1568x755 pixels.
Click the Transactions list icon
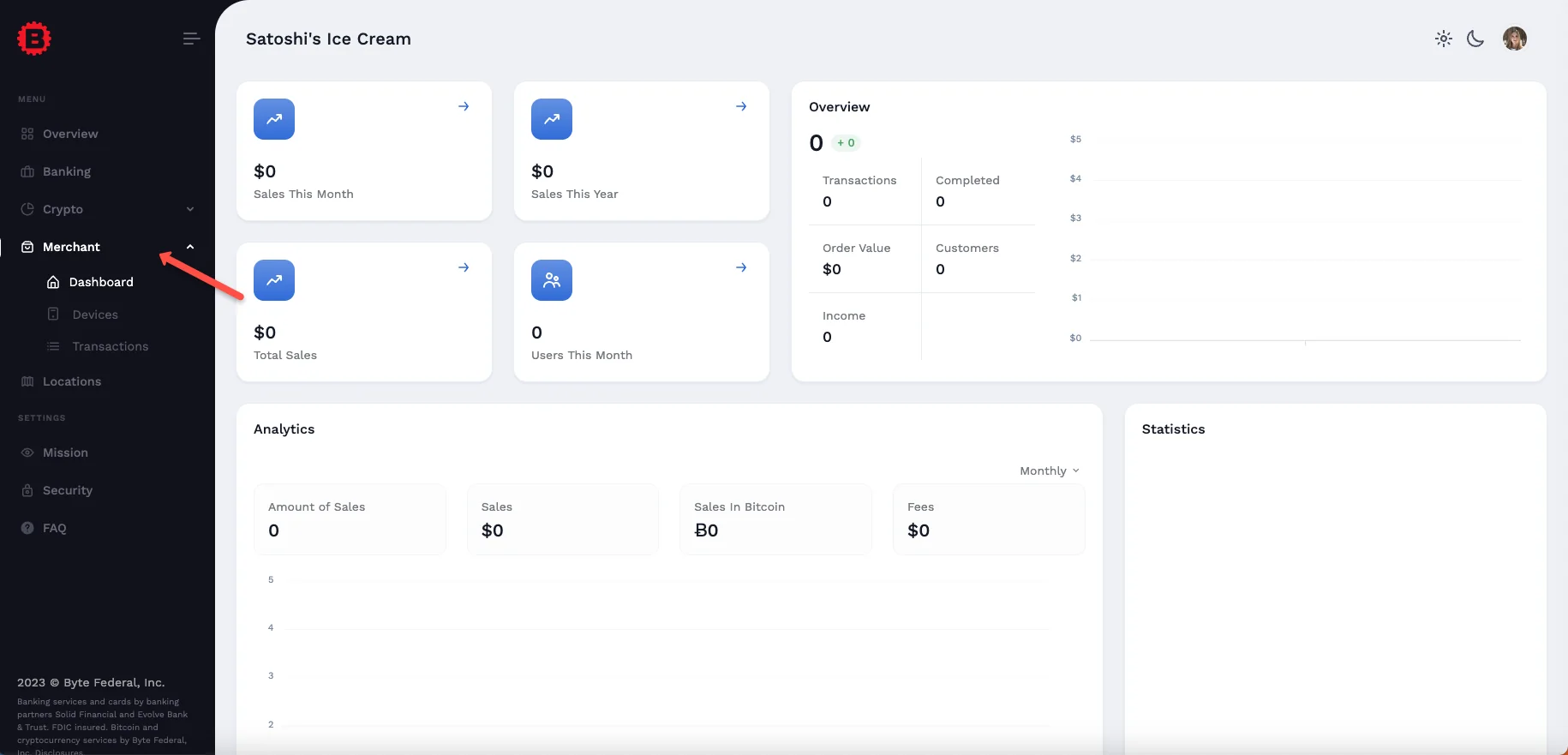click(x=53, y=346)
